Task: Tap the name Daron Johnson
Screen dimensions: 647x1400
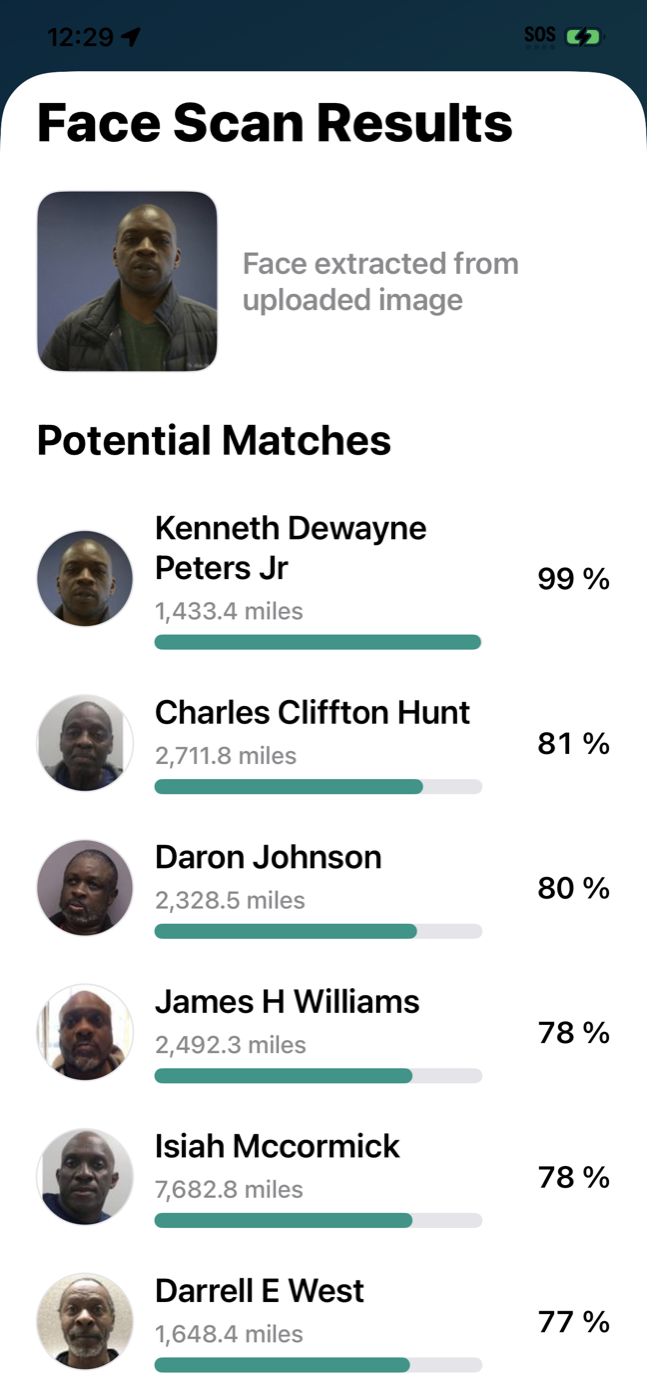Action: tap(267, 857)
